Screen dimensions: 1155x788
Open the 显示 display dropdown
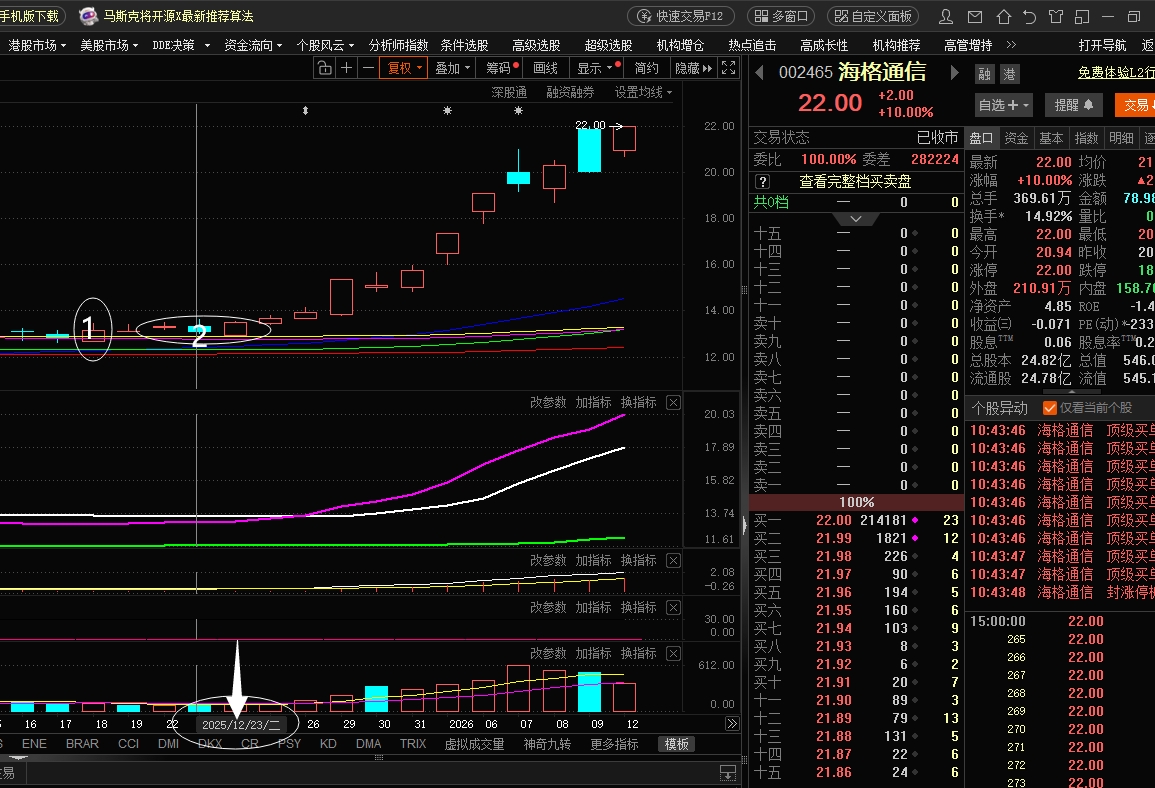(597, 68)
